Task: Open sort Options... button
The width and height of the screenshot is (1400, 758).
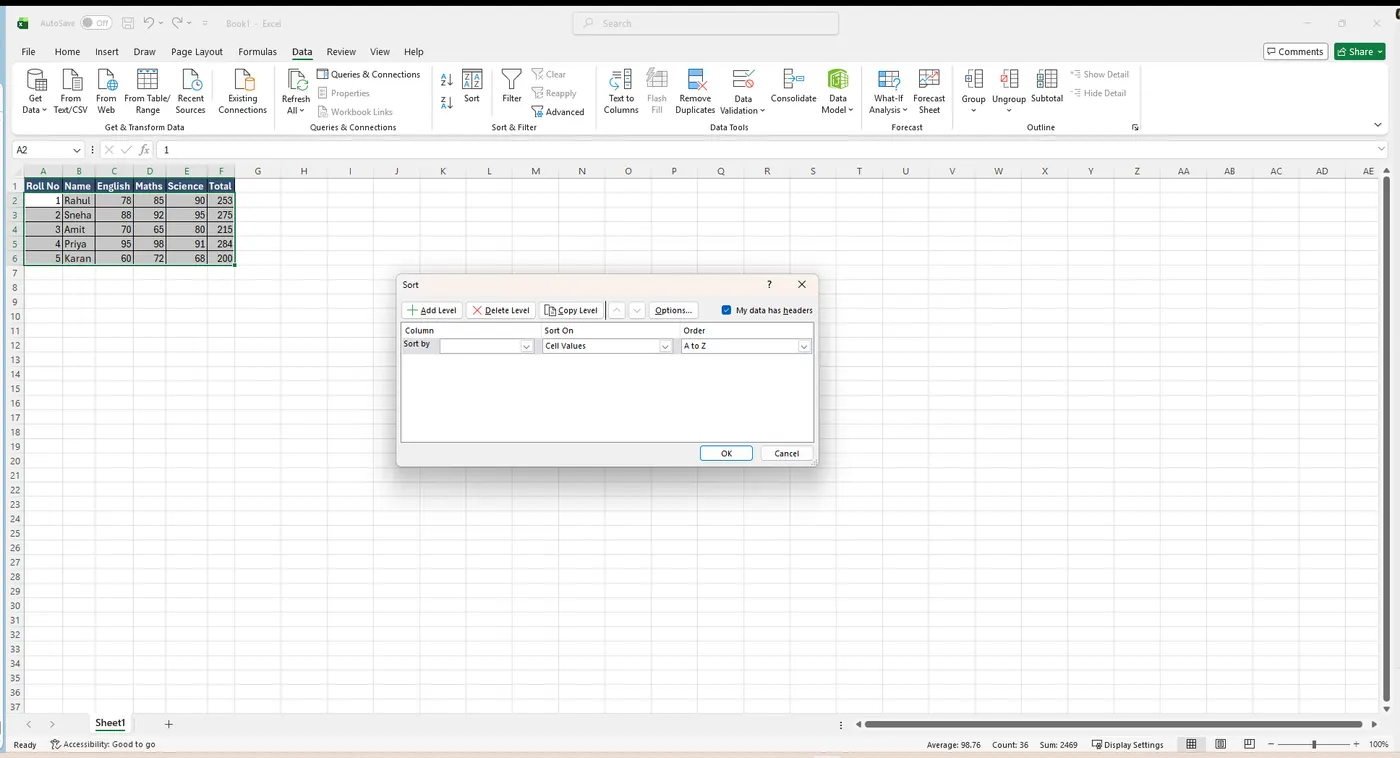Action: [673, 310]
